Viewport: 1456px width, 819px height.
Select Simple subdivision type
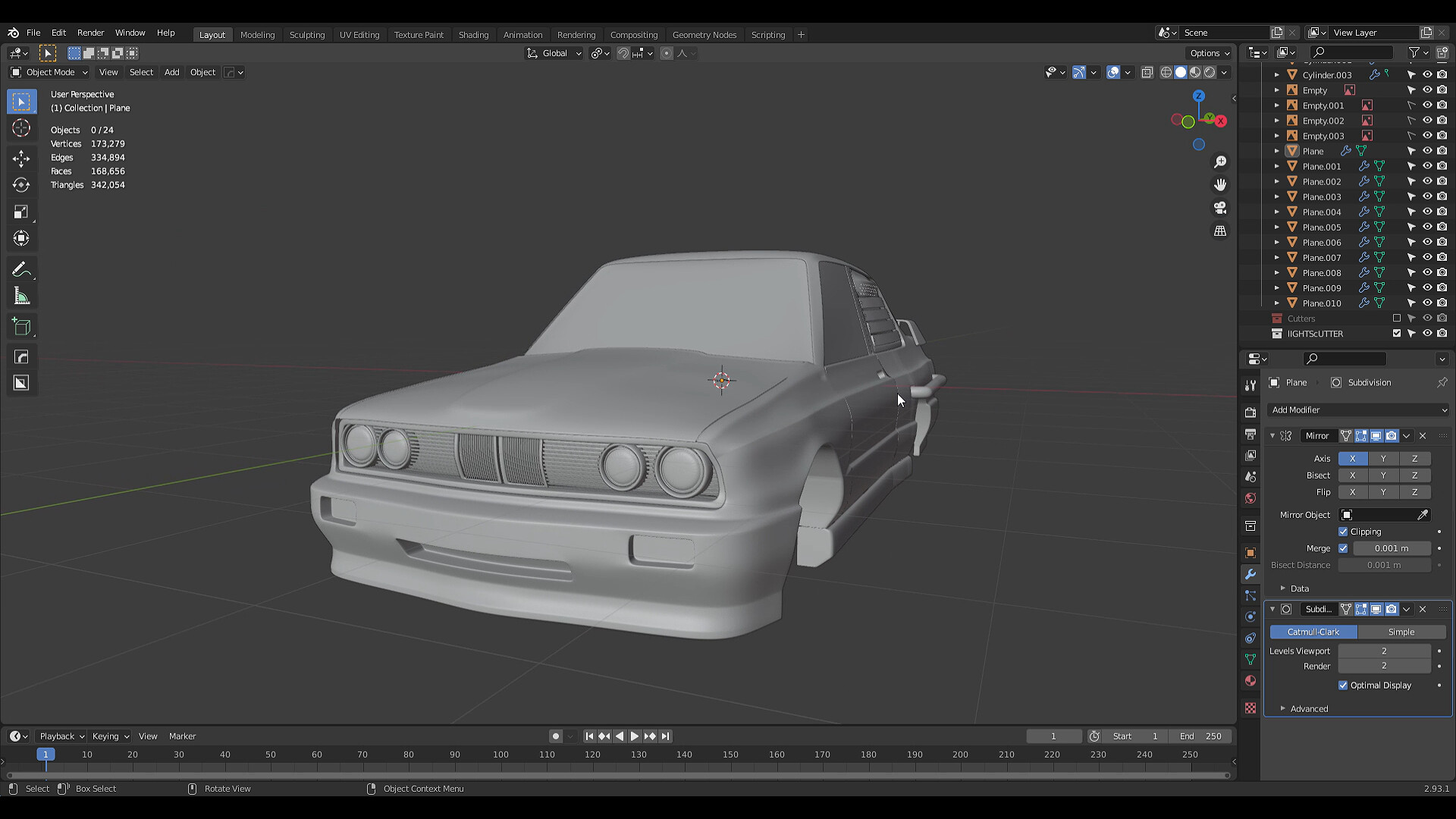1401,632
